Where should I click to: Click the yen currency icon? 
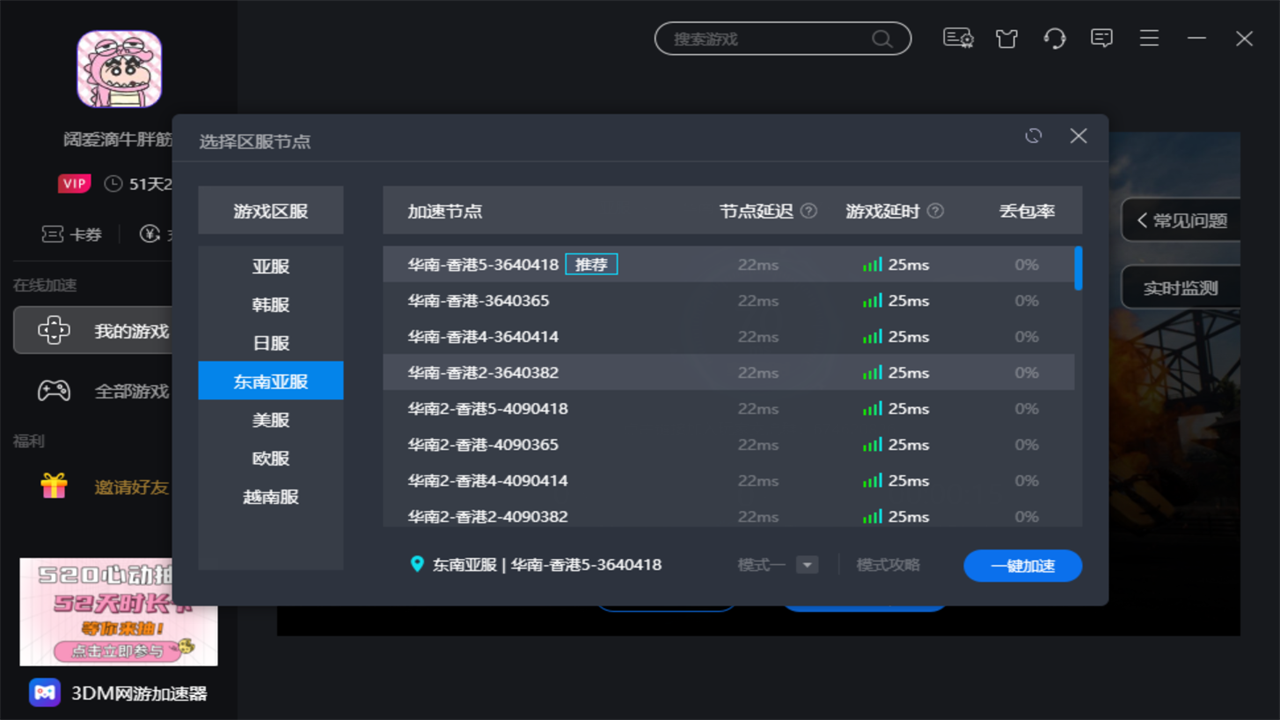(x=149, y=234)
